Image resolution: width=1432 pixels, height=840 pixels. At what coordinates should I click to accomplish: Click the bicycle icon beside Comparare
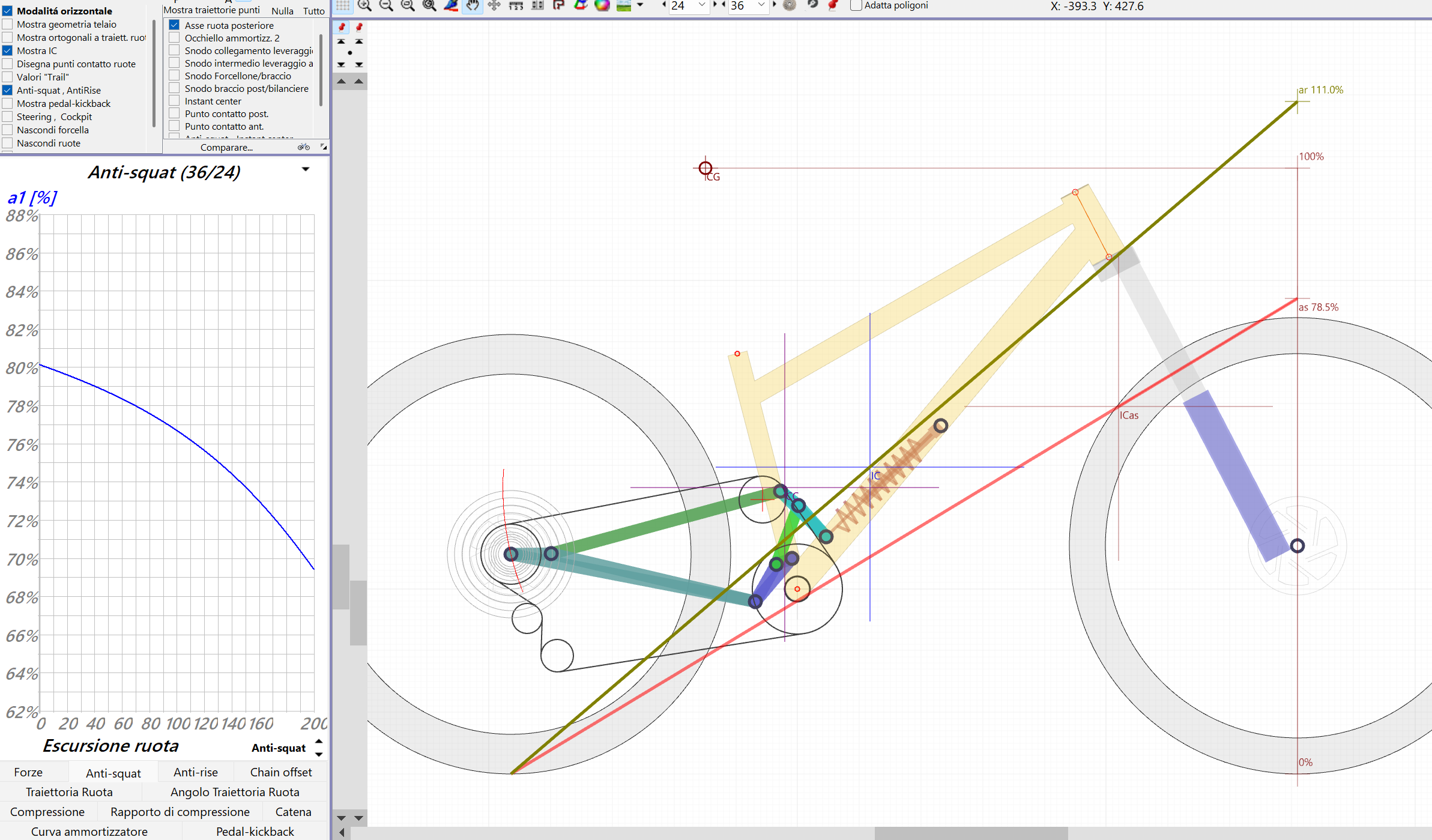click(304, 147)
